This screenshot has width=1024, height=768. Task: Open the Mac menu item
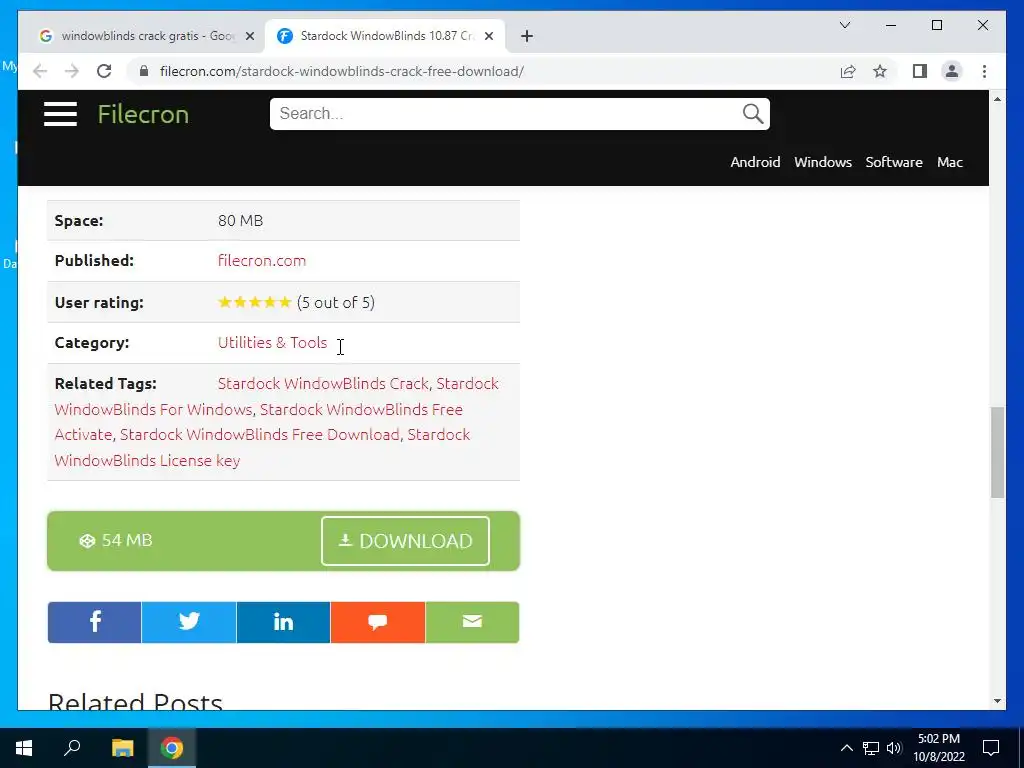(950, 162)
